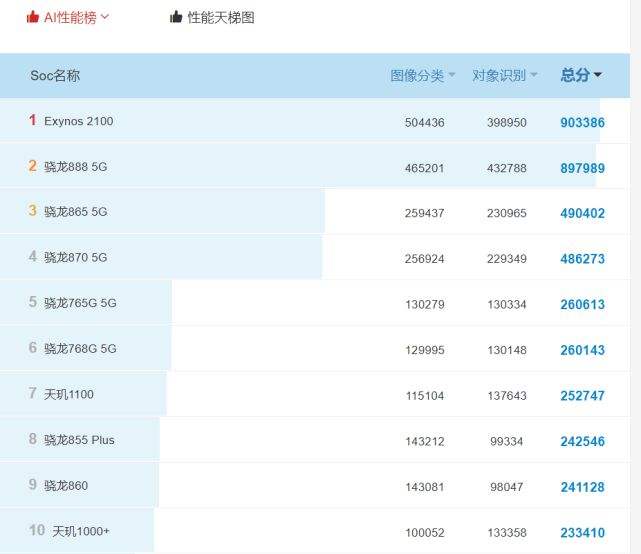Viewport: 641px width, 554px height.
Task: Click the red thumbs-up icon beside AI性能榜
Action: point(33,17)
